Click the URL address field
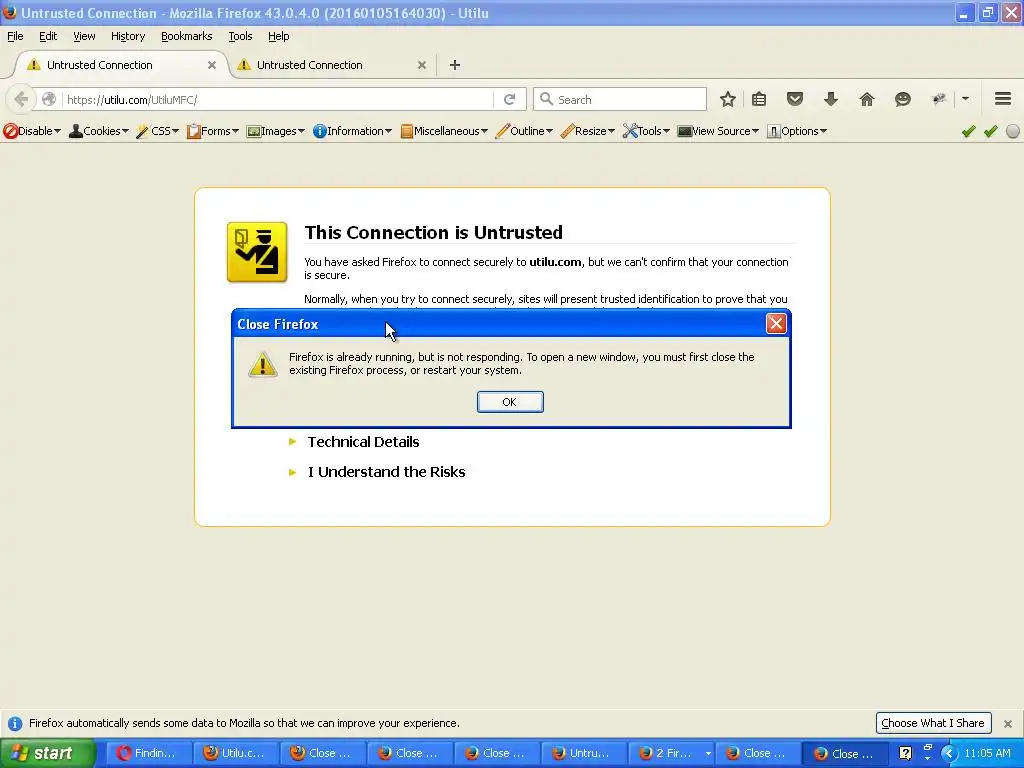The height and width of the screenshot is (768, 1024). (278, 100)
